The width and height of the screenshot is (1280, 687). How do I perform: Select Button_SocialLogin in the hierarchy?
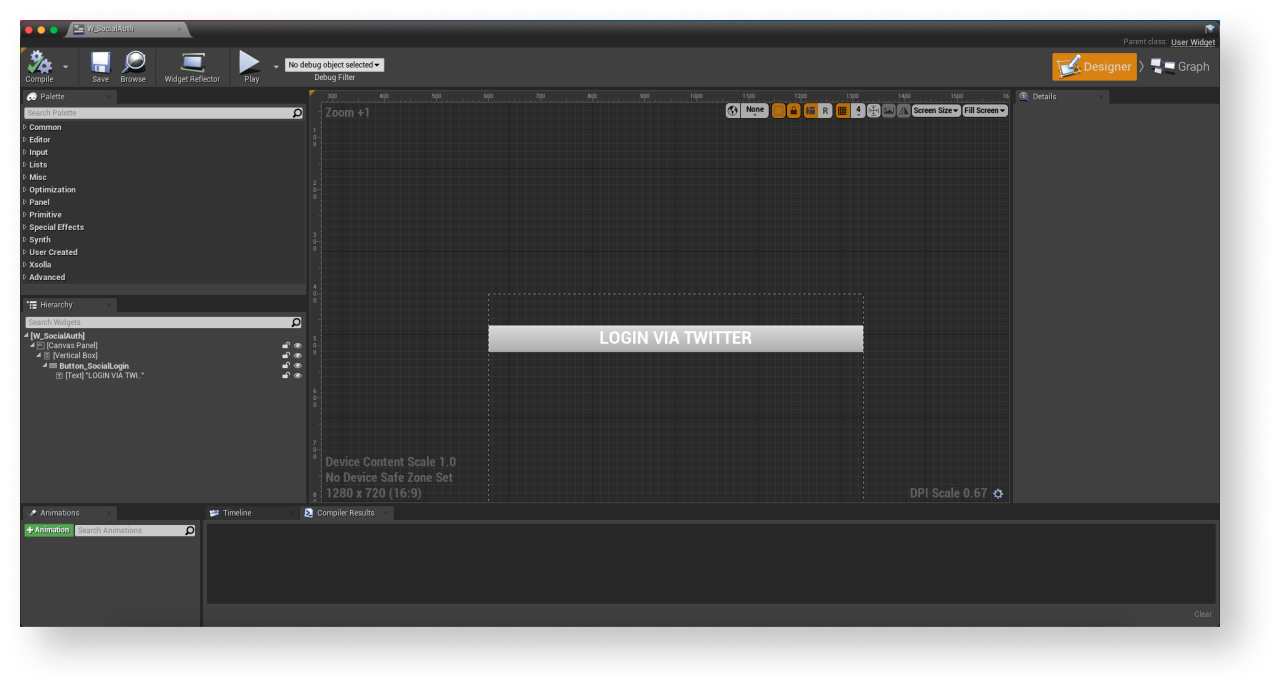(x=94, y=366)
